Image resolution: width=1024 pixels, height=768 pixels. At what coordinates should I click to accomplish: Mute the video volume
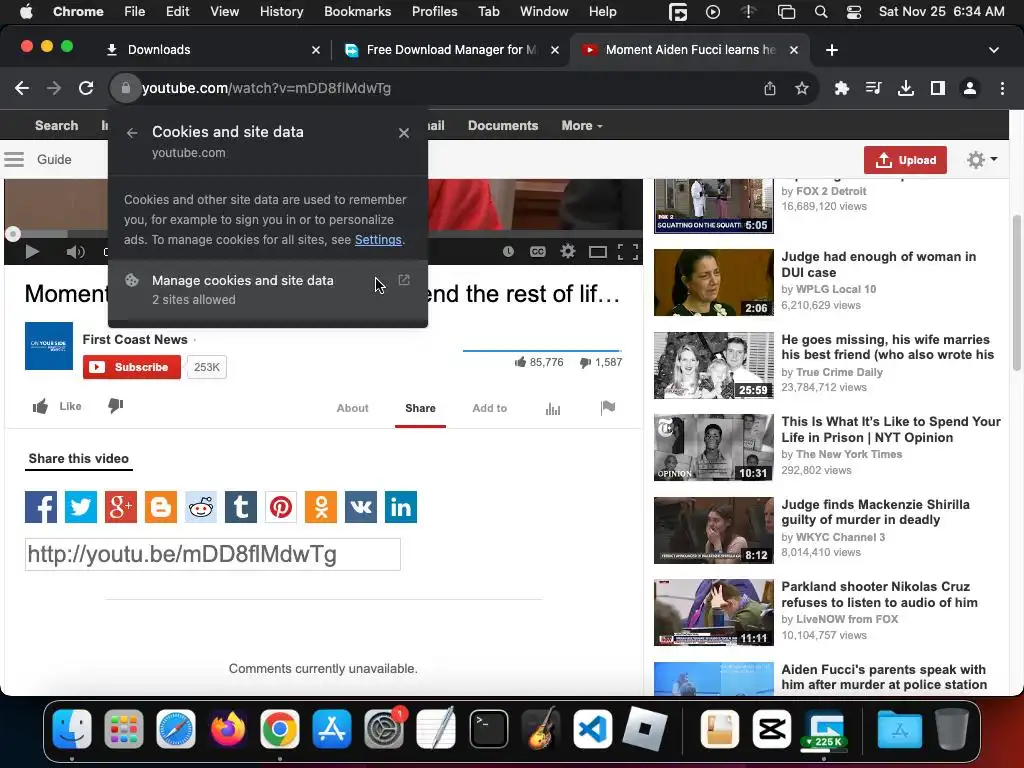click(x=75, y=251)
